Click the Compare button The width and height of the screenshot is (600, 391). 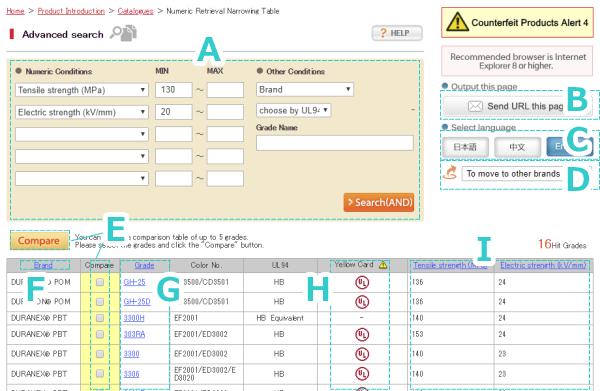39,241
